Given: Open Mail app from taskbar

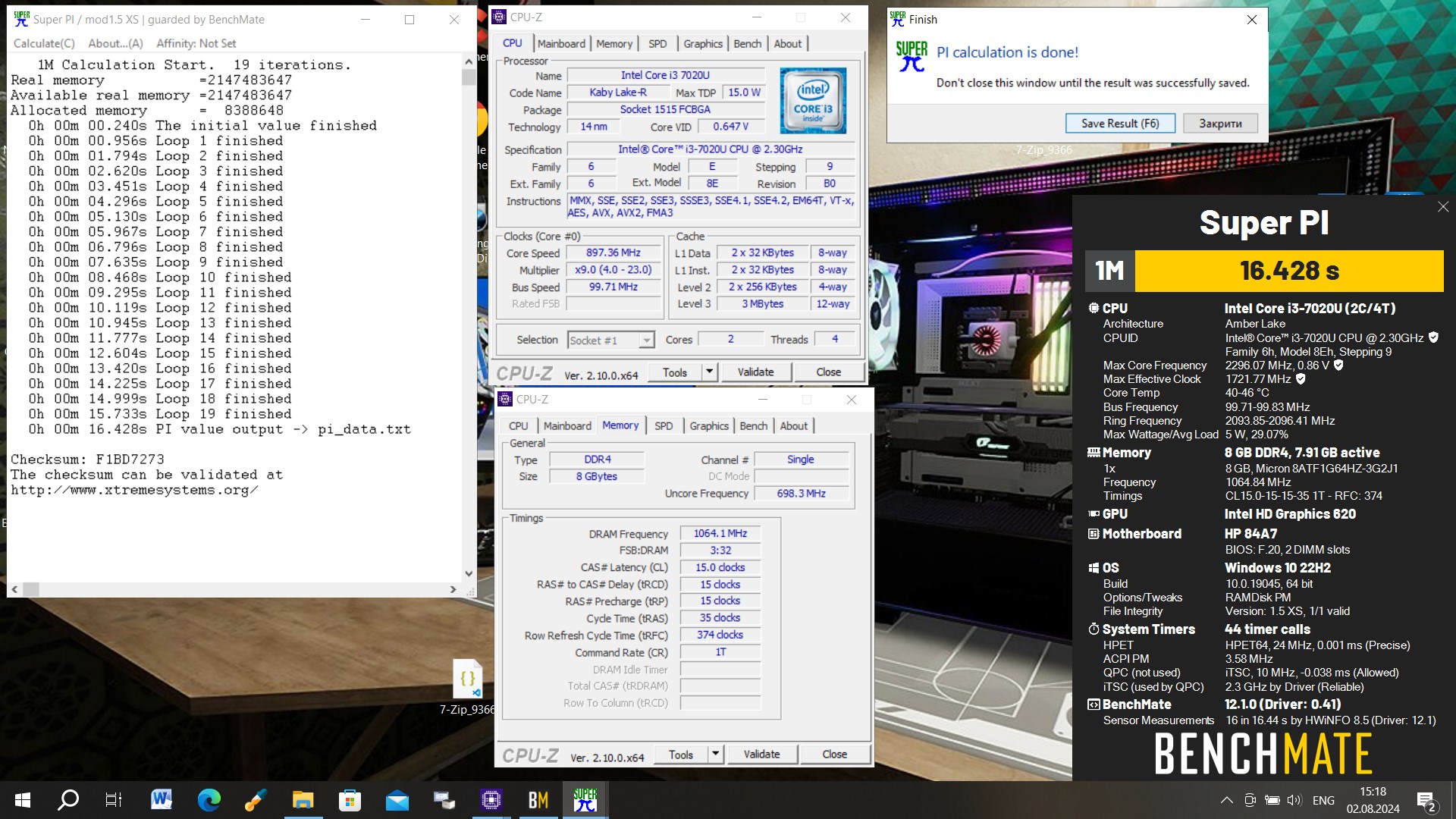Looking at the screenshot, I should 397,800.
